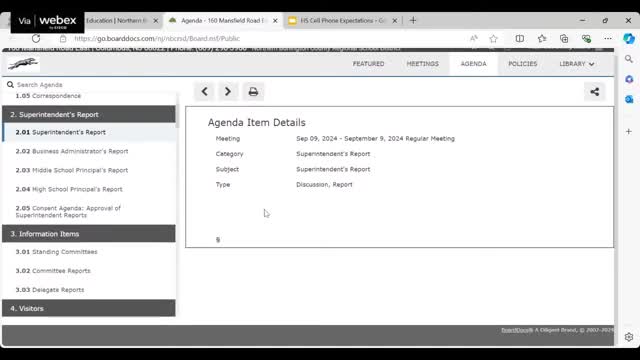
Task: Switch to the Policies tab
Action: pos(522,64)
